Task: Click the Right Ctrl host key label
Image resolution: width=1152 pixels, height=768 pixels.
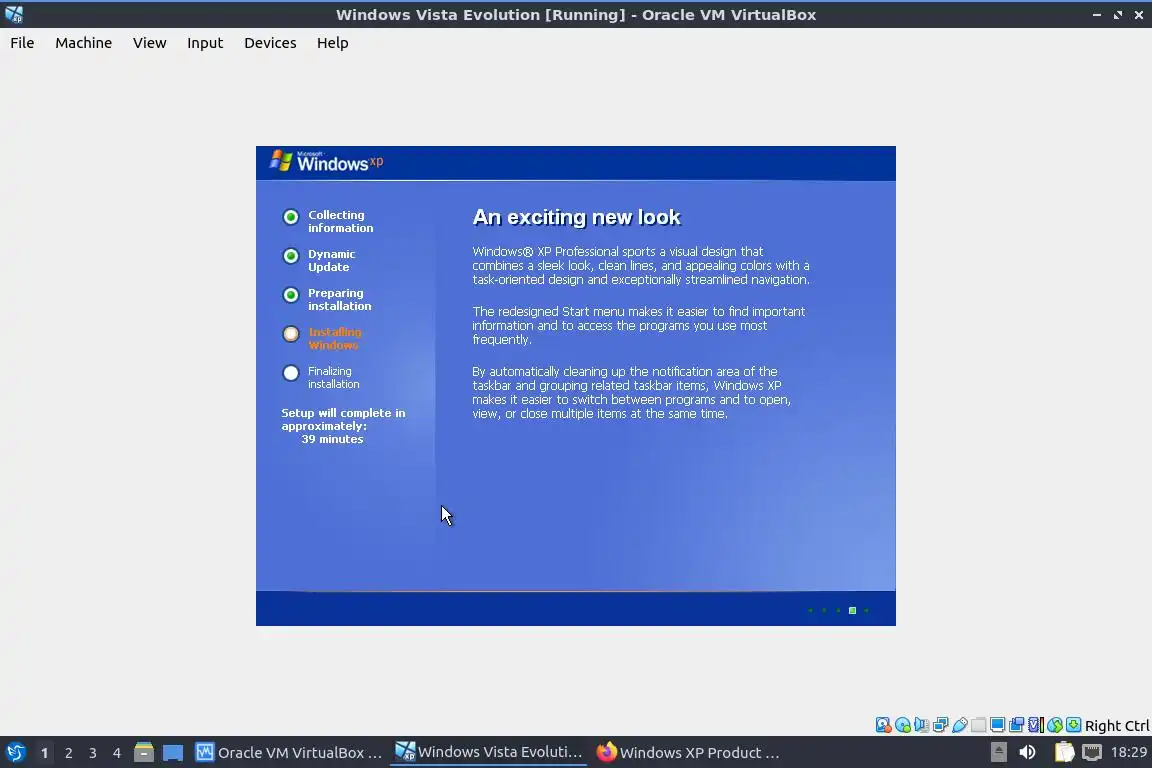Action: click(x=1117, y=725)
